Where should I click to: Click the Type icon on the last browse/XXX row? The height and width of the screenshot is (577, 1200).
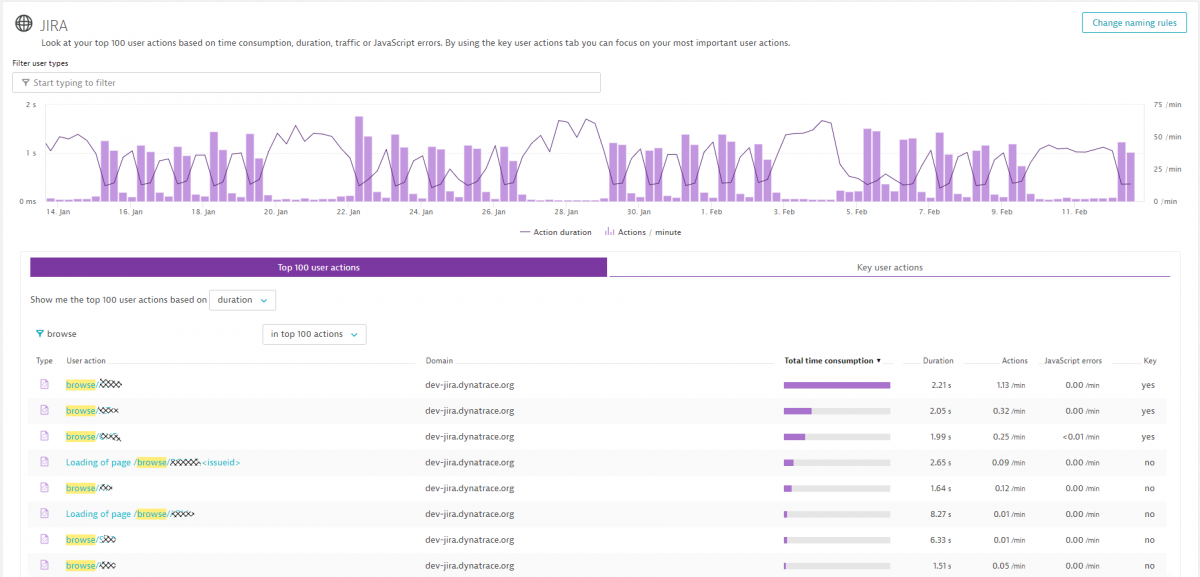[44, 565]
